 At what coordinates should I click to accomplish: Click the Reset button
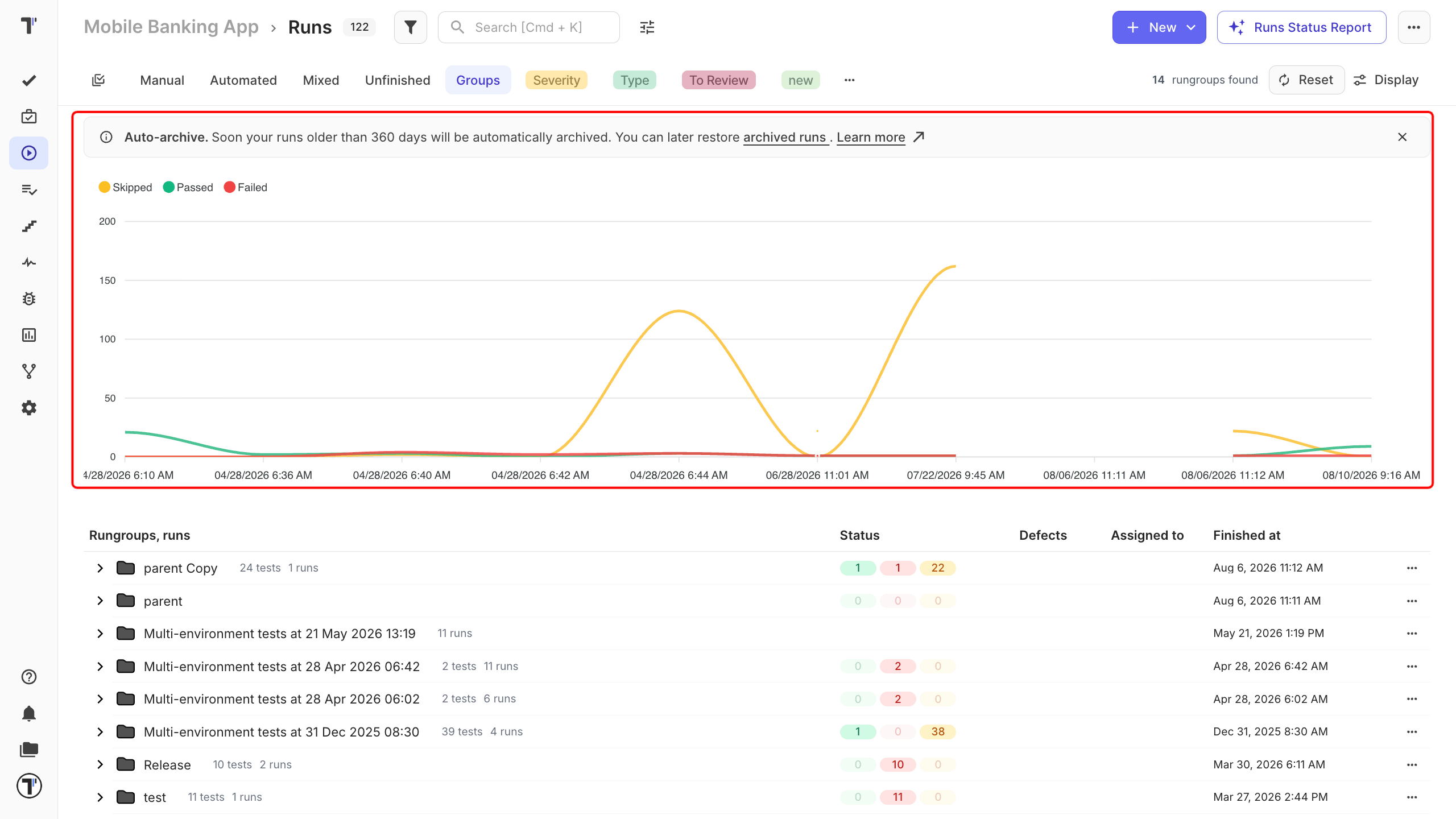(1306, 80)
